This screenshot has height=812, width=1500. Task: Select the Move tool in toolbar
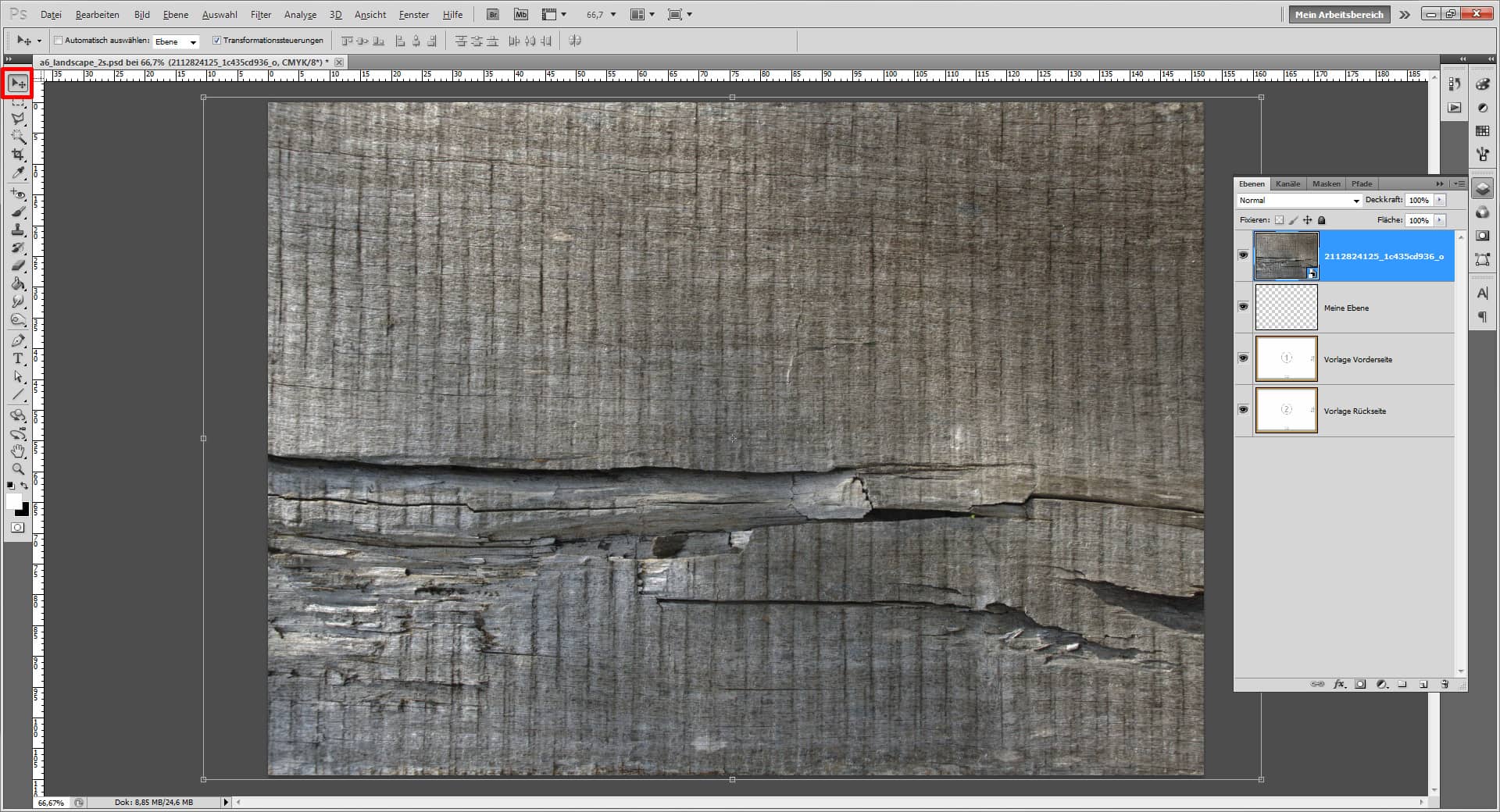click(17, 84)
